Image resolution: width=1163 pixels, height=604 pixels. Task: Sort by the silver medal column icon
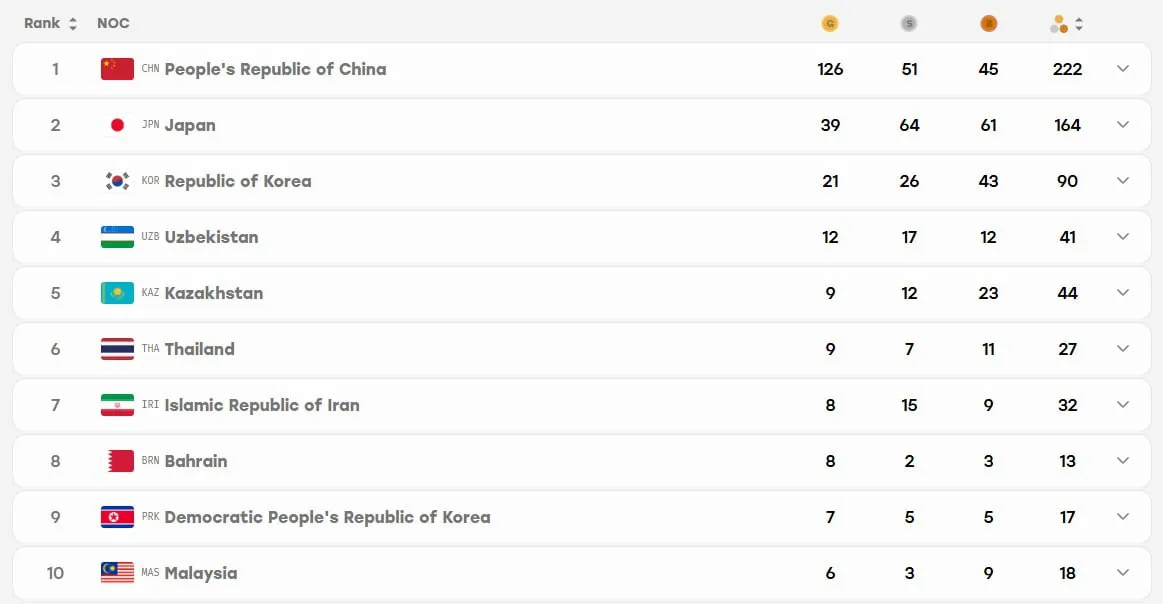(909, 24)
